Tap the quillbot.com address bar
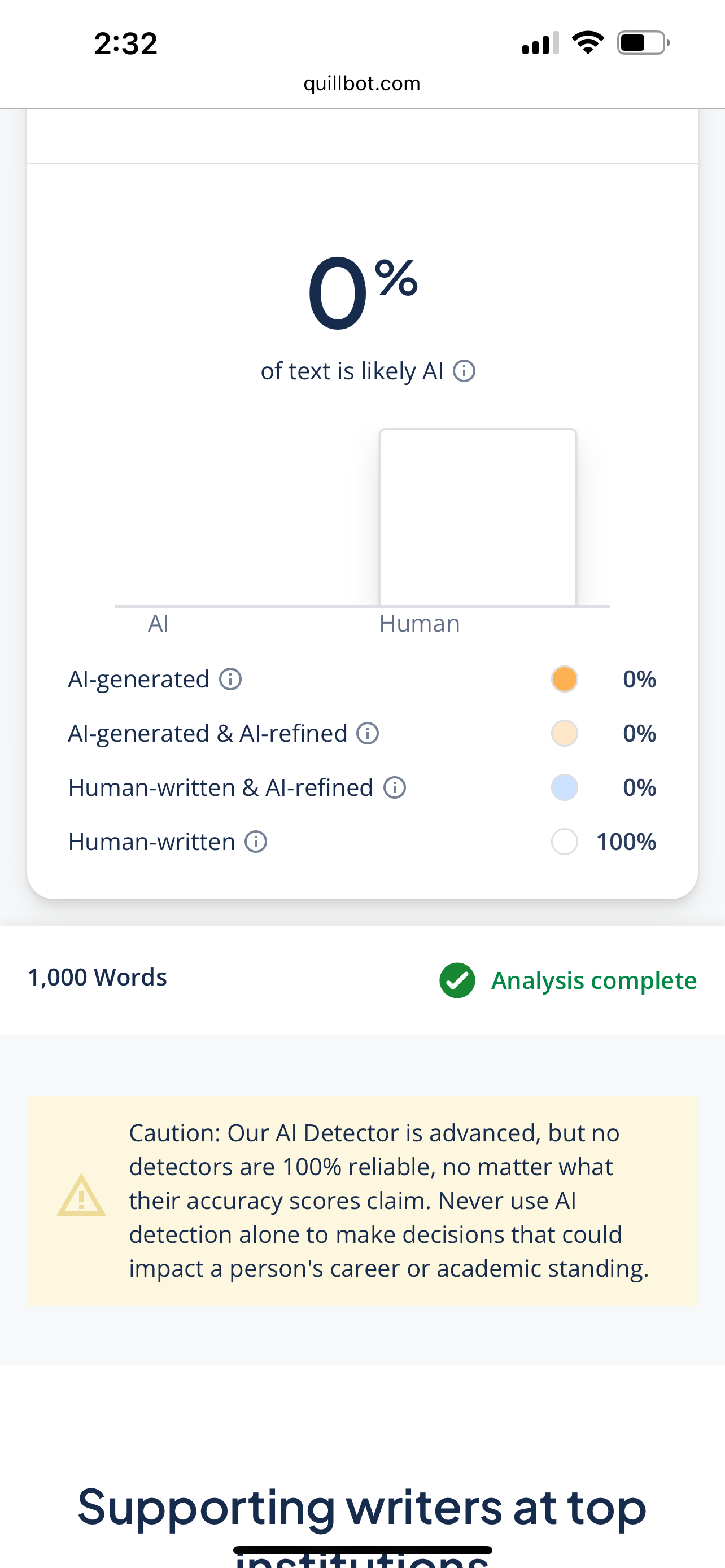This screenshot has width=725, height=1568. (x=362, y=84)
